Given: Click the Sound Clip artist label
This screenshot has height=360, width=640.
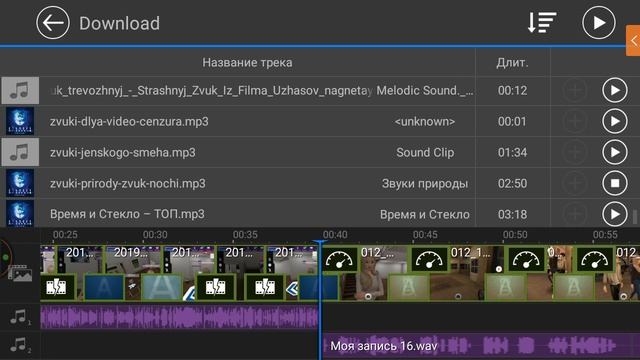Looking at the screenshot, I should (x=425, y=152).
